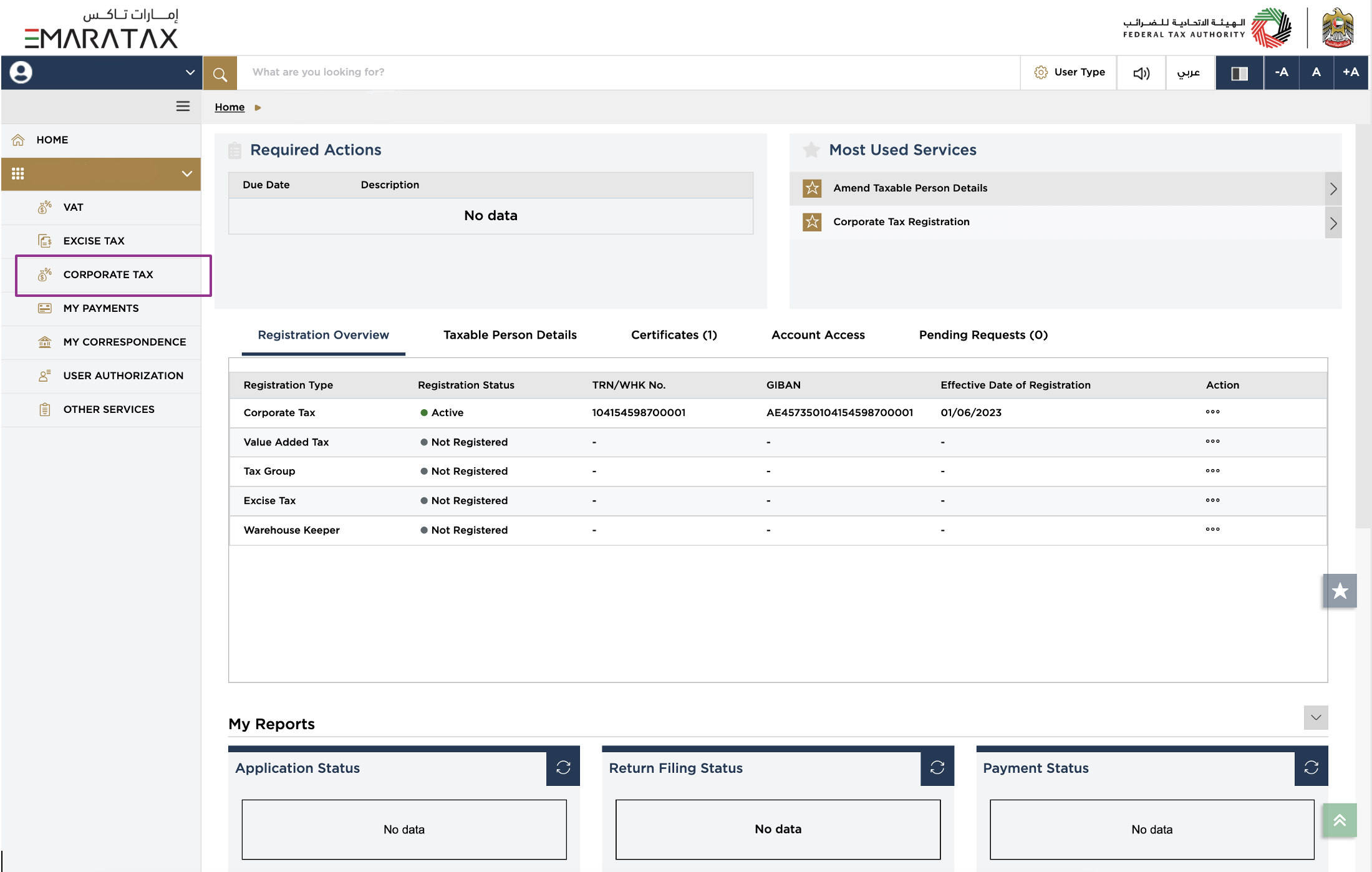
Task: Switch language to Arabic
Action: click(x=1189, y=73)
